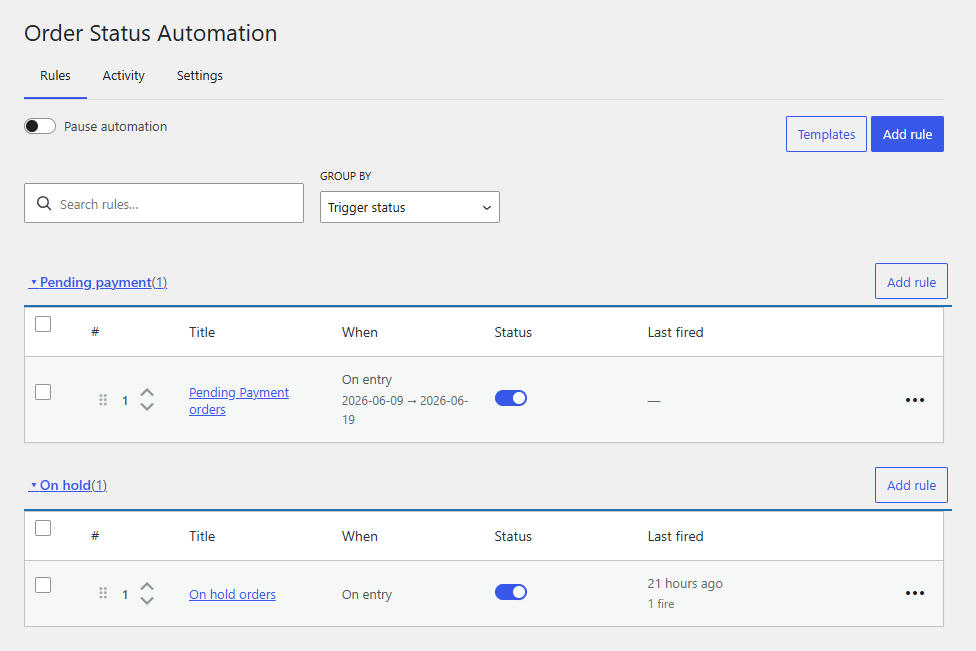976x651 pixels.
Task: Grab drag handle of Pending Payment orders row
Action: click(x=103, y=400)
